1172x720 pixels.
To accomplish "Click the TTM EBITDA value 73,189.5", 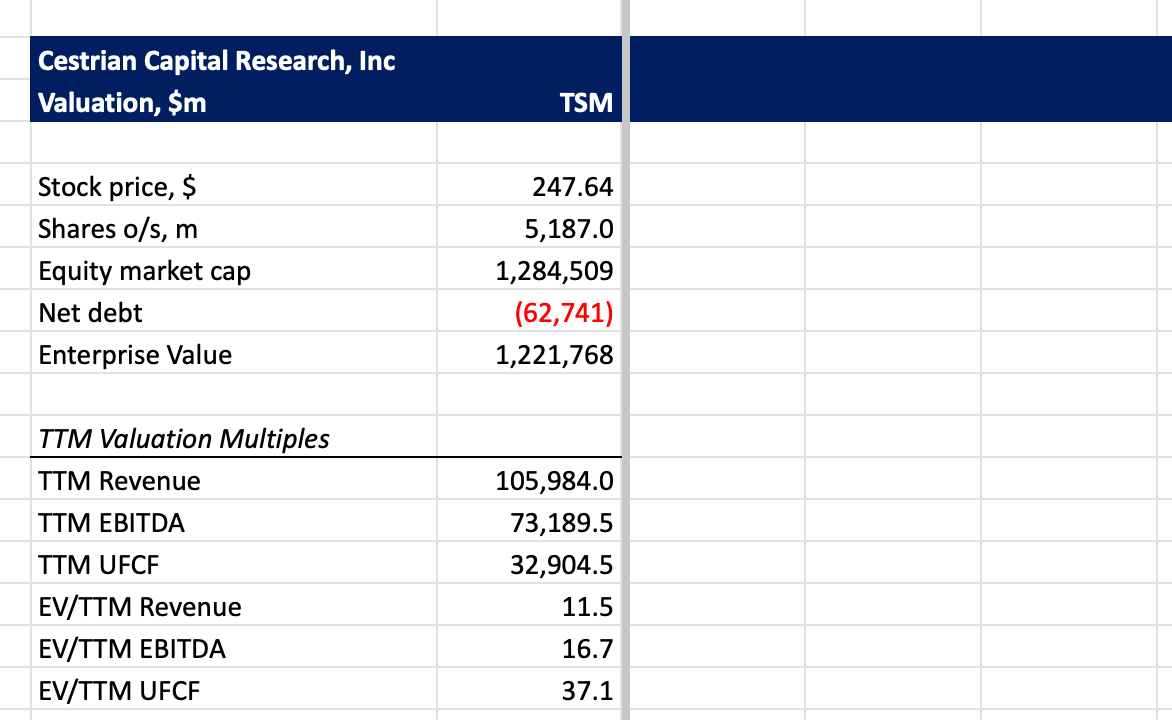I will click(x=529, y=522).
